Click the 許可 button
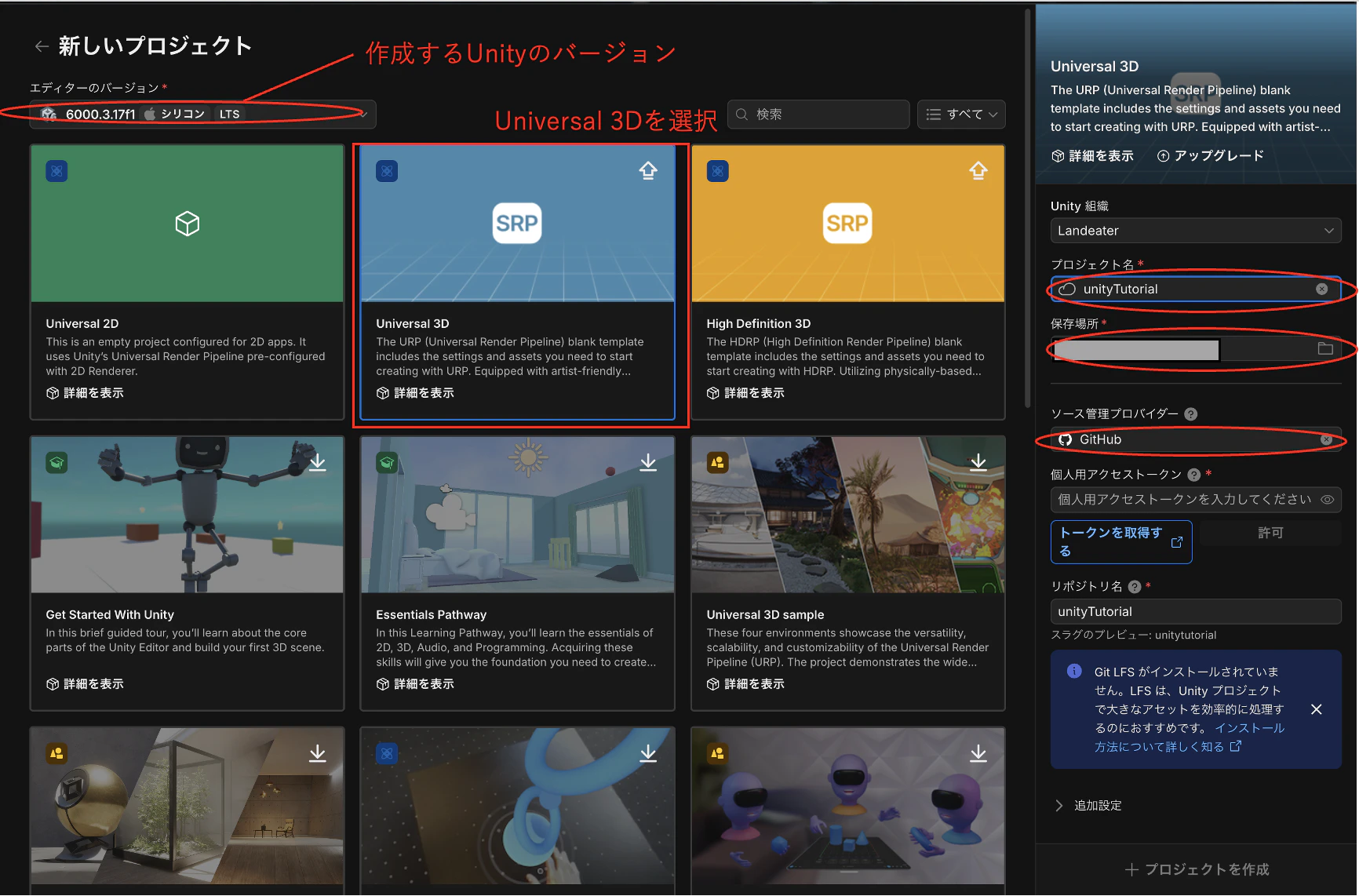The width and height of the screenshot is (1359, 896). point(1270,534)
